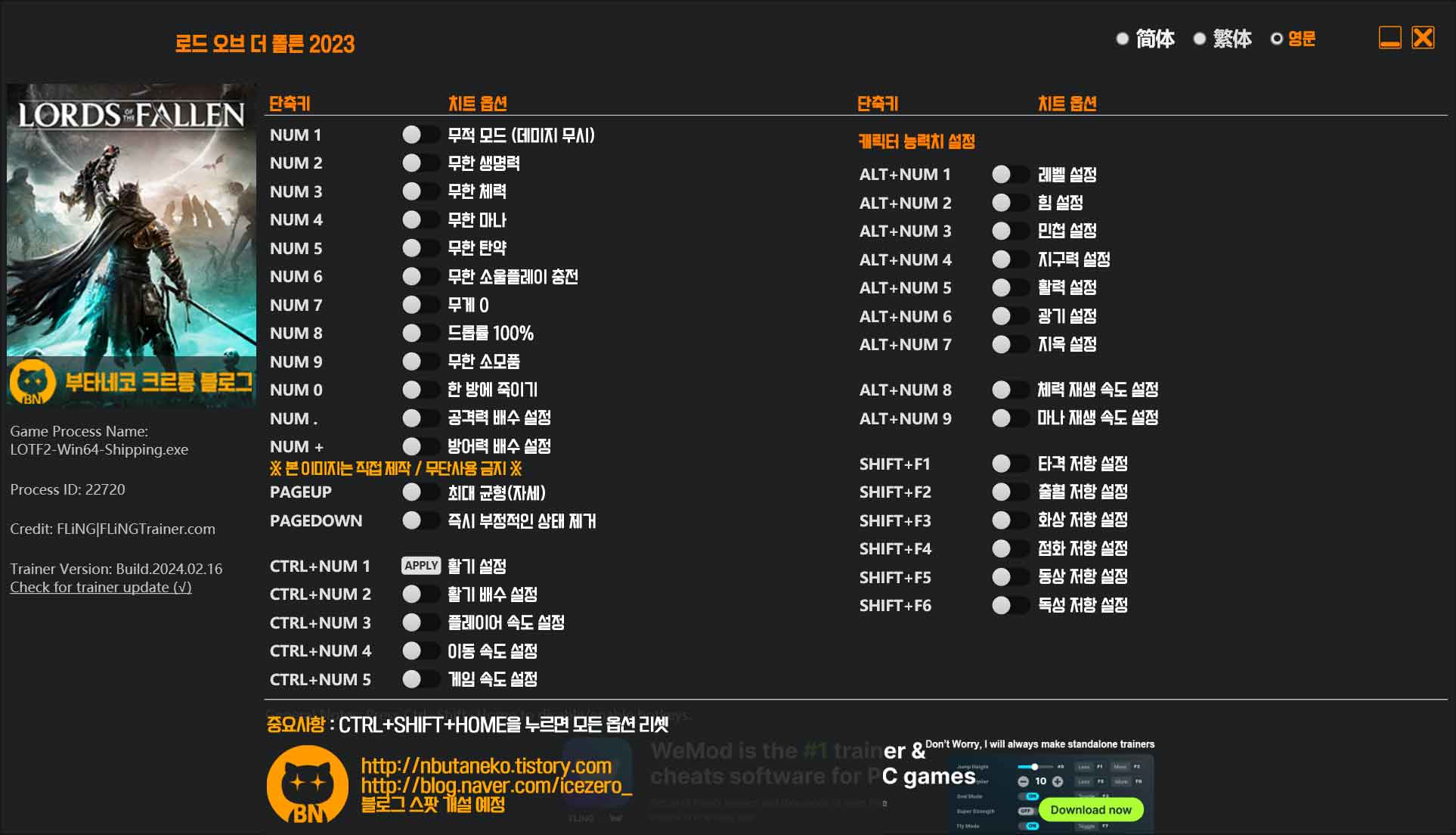
Task: Turn on the NUM 3 무한 체력 switch
Action: coord(420,191)
